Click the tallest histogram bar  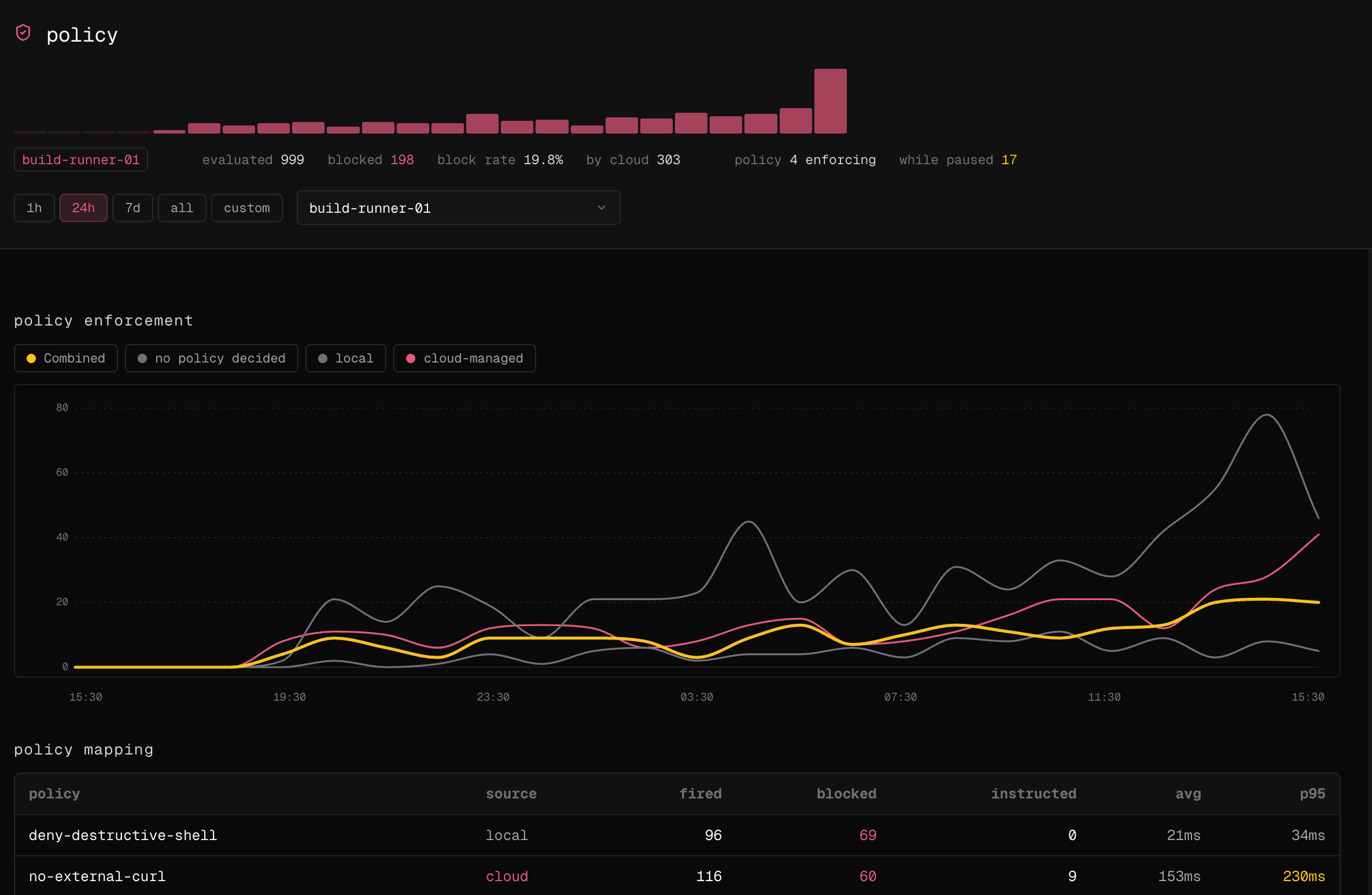pyautogui.click(x=831, y=101)
